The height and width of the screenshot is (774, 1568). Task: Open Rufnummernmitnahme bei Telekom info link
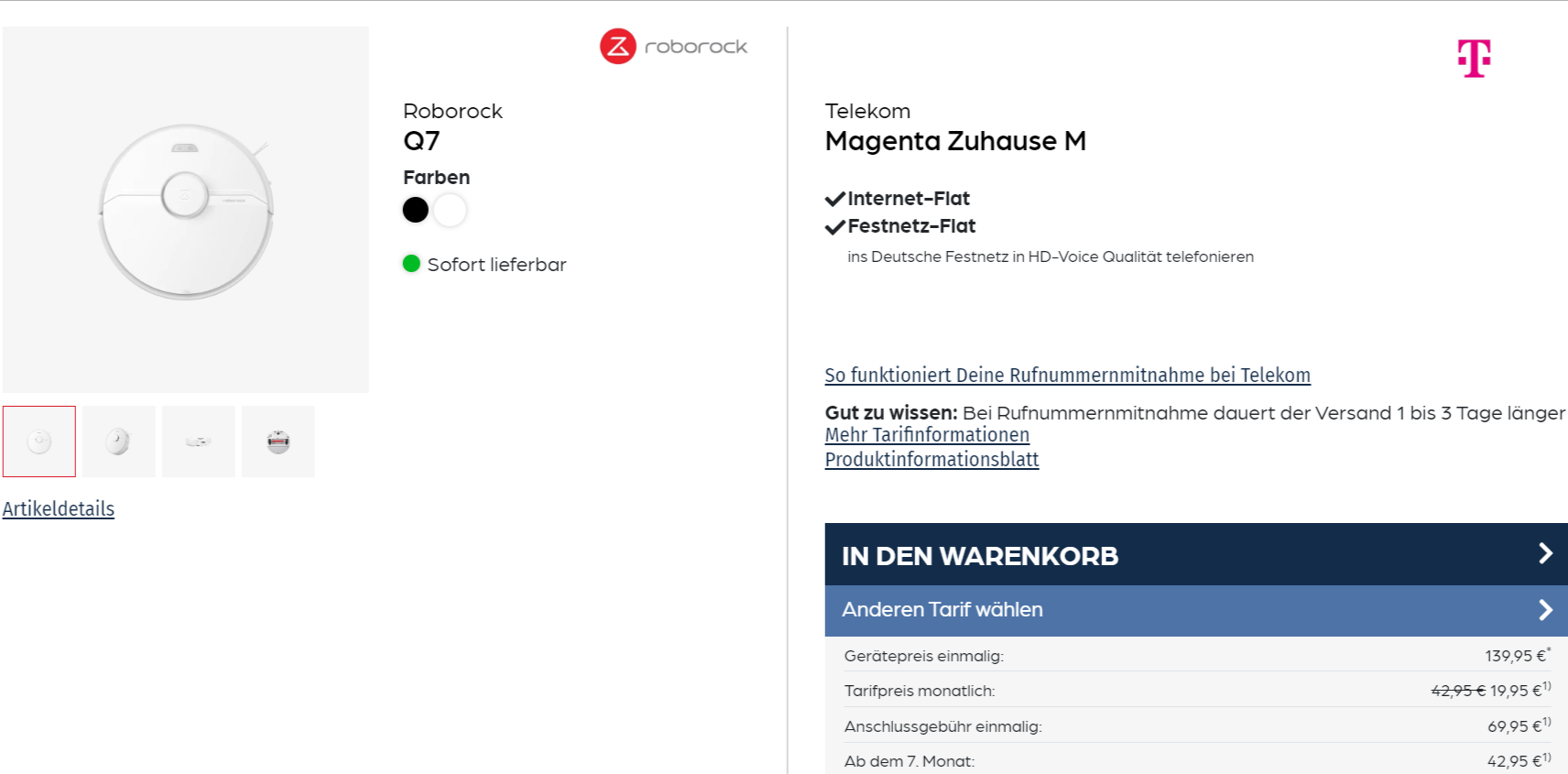tap(1068, 375)
